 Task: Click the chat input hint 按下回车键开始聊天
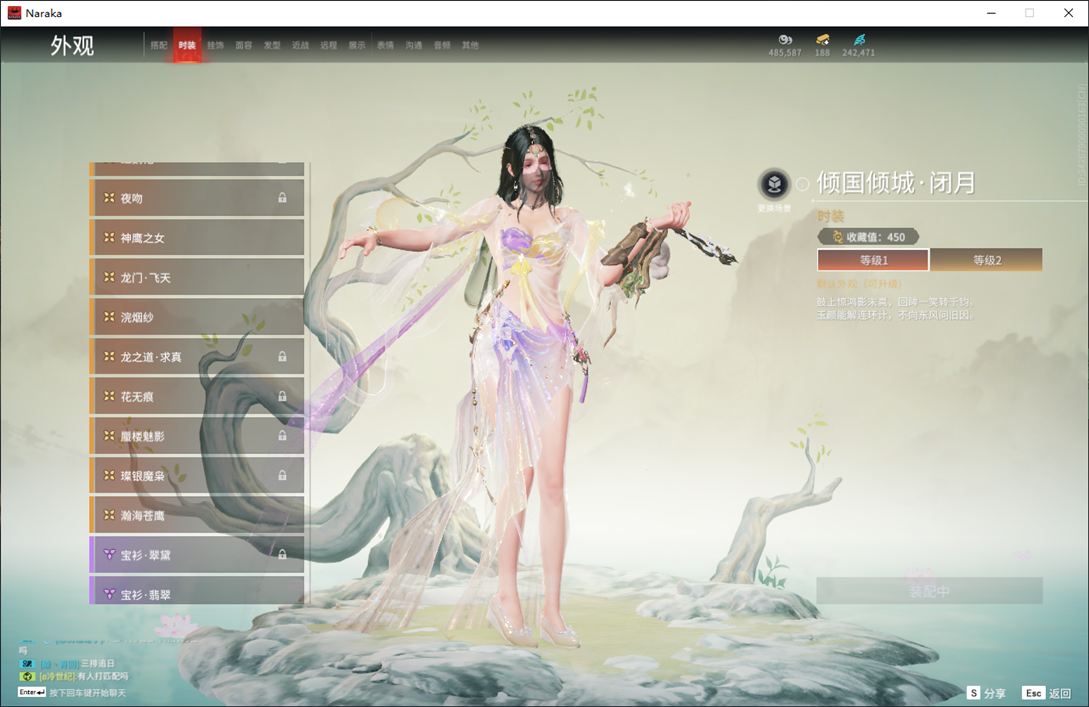88,692
